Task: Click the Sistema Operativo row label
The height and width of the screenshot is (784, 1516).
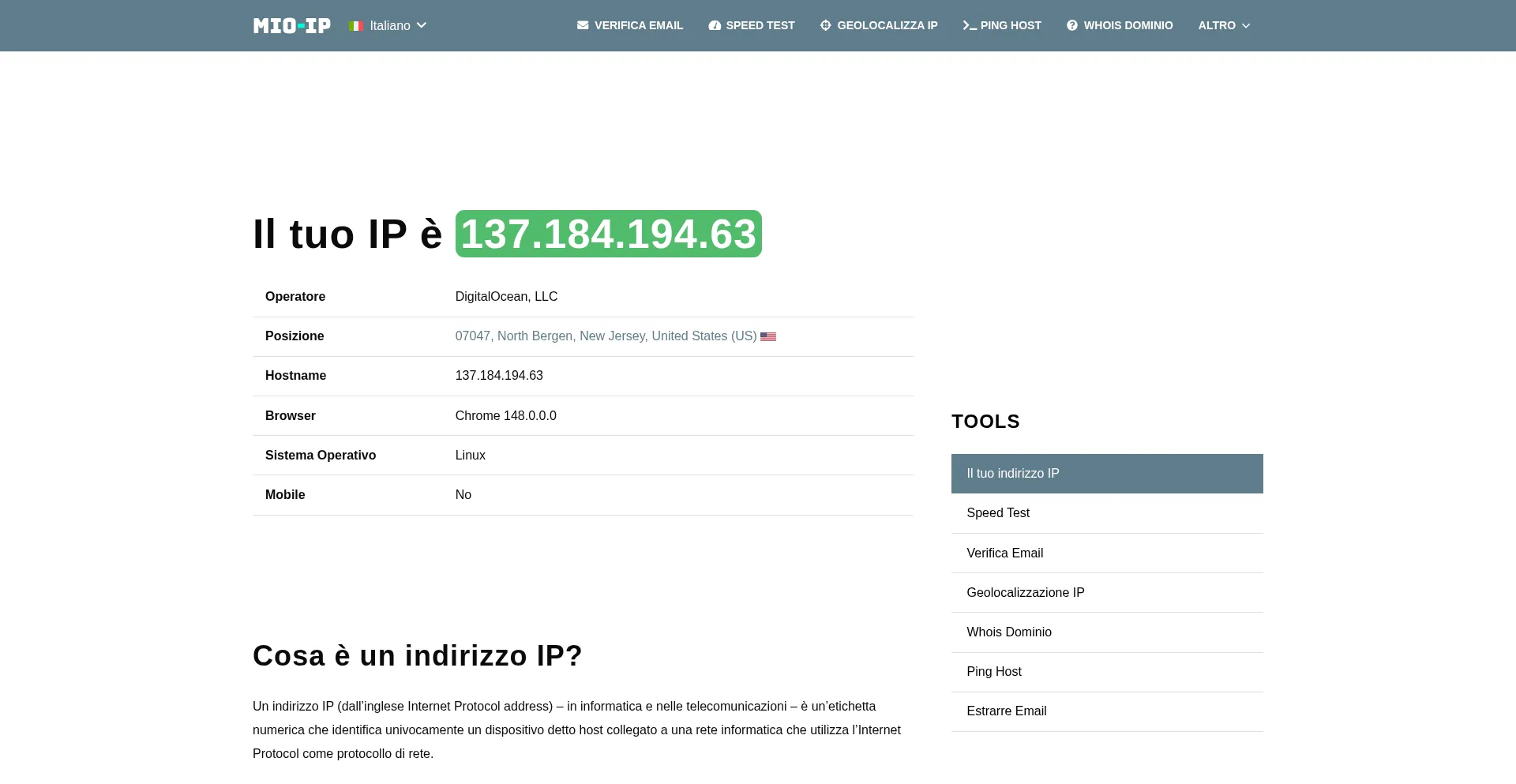Action: click(321, 456)
